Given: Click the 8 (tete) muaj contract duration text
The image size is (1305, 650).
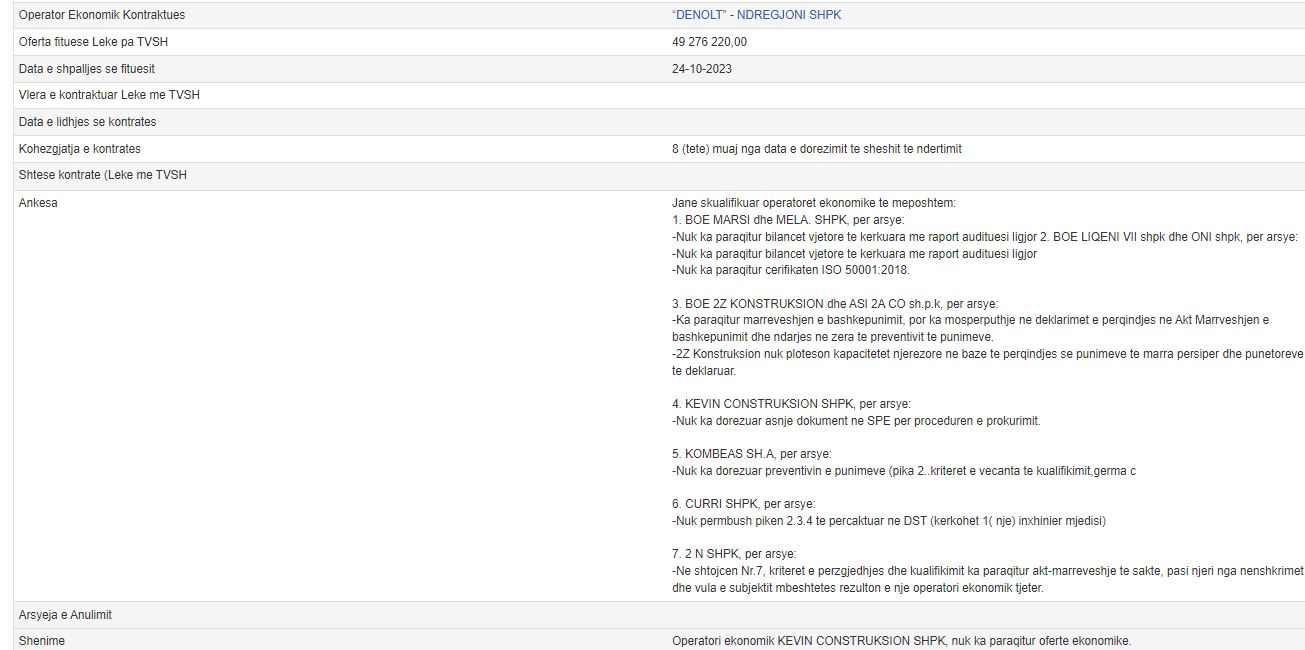Looking at the screenshot, I should click(816, 149).
